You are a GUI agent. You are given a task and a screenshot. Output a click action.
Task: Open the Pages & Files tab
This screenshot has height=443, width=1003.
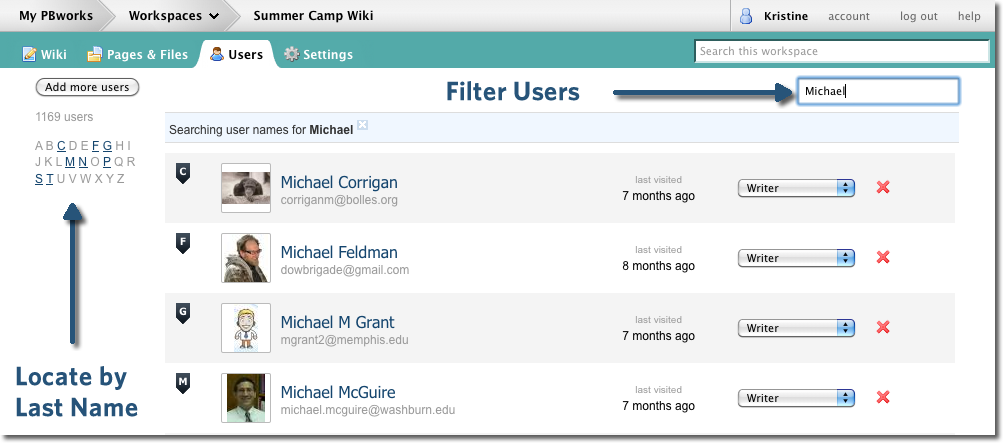(x=138, y=54)
